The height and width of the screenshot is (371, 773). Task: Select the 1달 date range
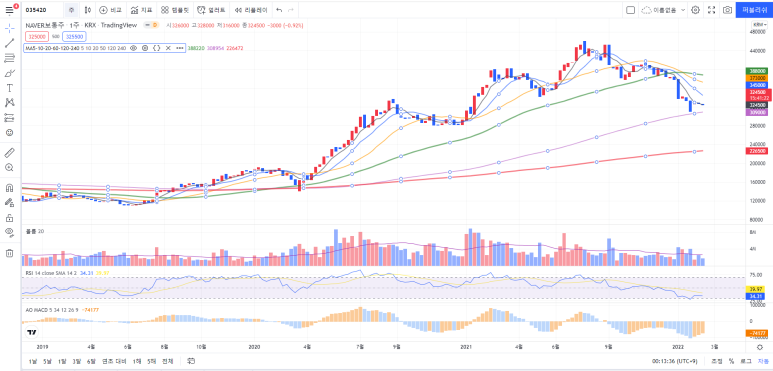(x=62, y=361)
